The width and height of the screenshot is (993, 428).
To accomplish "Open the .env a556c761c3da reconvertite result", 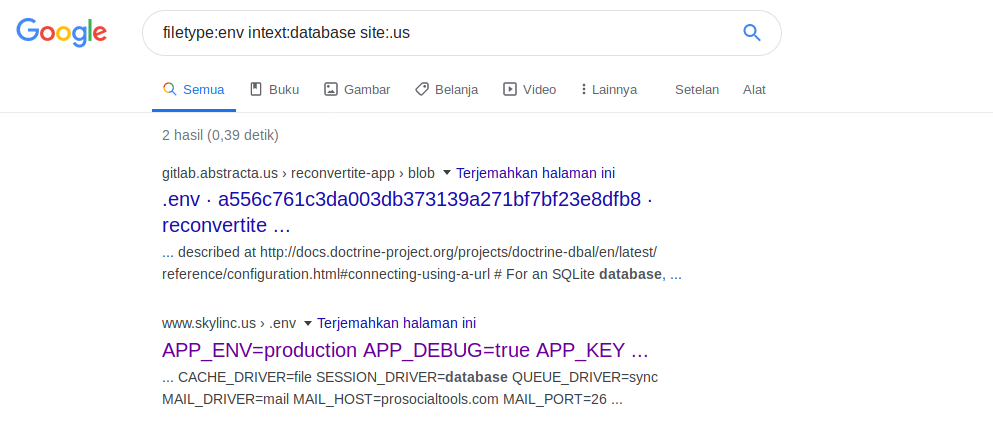I will point(407,212).
